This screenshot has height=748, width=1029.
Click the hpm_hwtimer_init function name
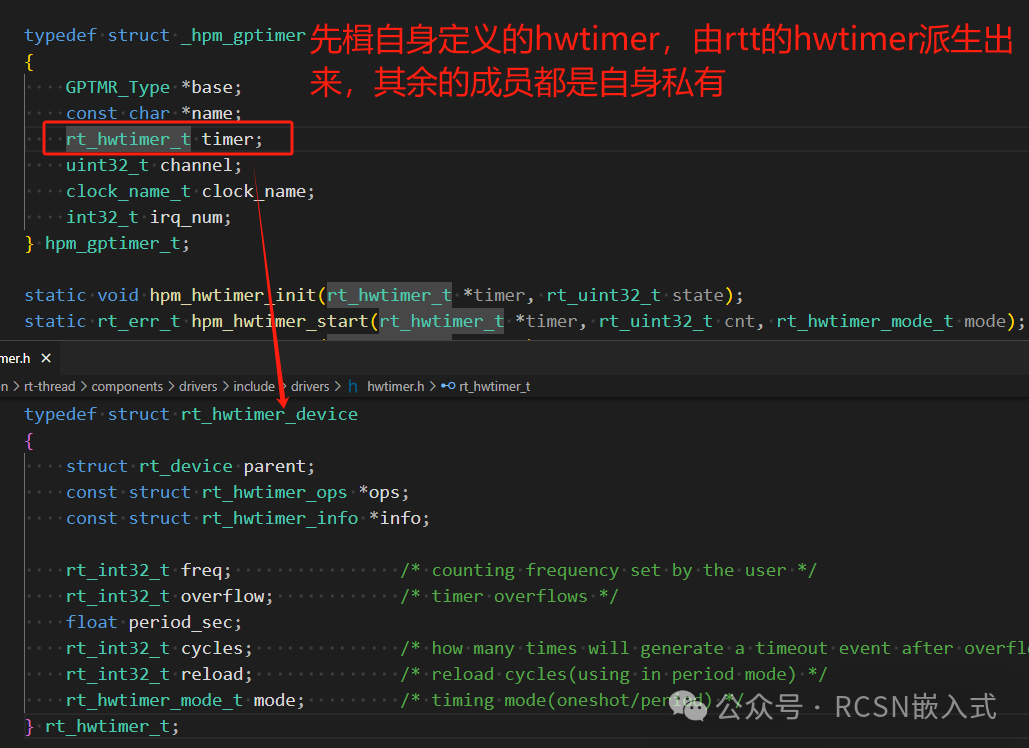click(x=232, y=295)
